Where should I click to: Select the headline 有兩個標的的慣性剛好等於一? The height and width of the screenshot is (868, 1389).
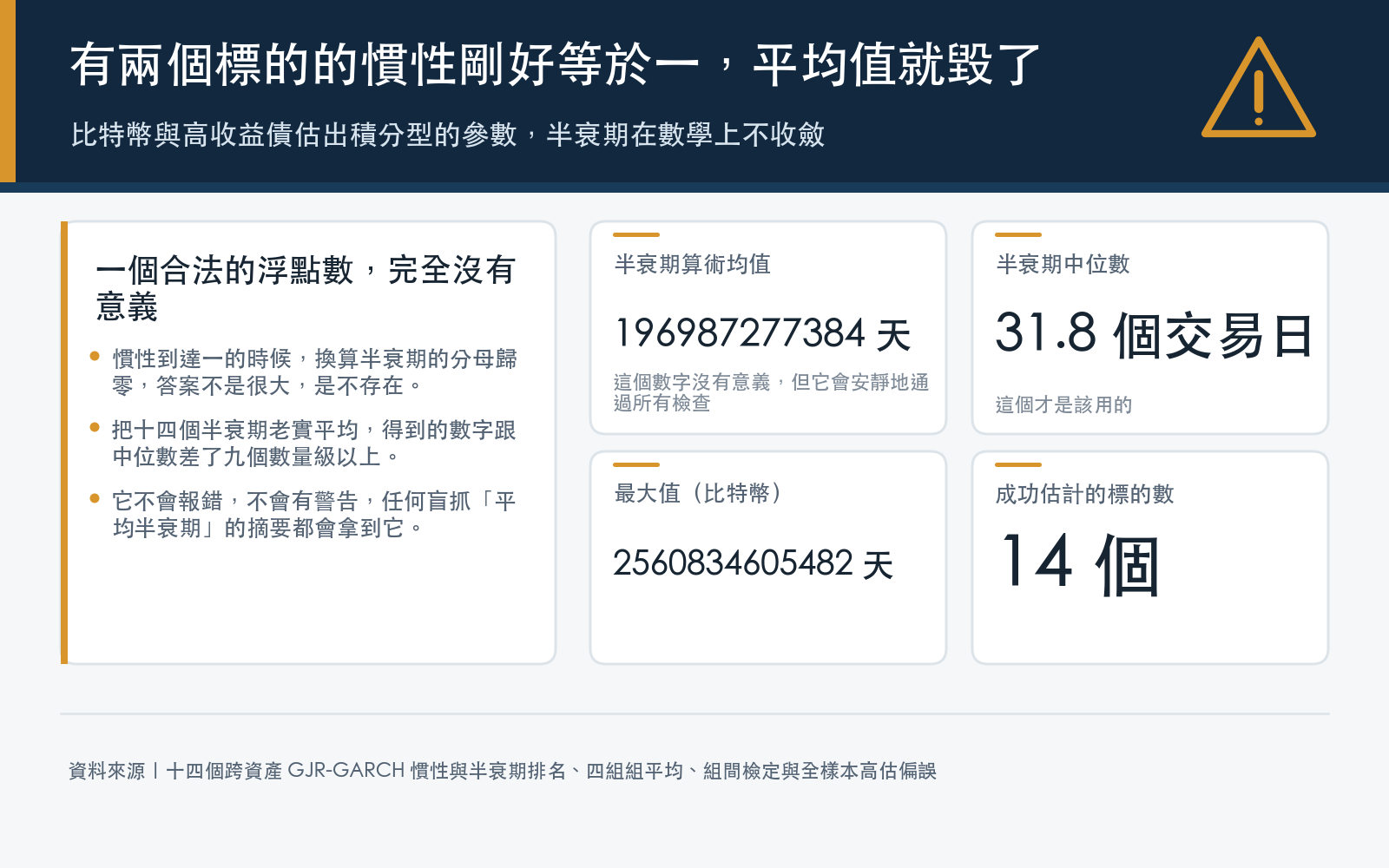385,65
